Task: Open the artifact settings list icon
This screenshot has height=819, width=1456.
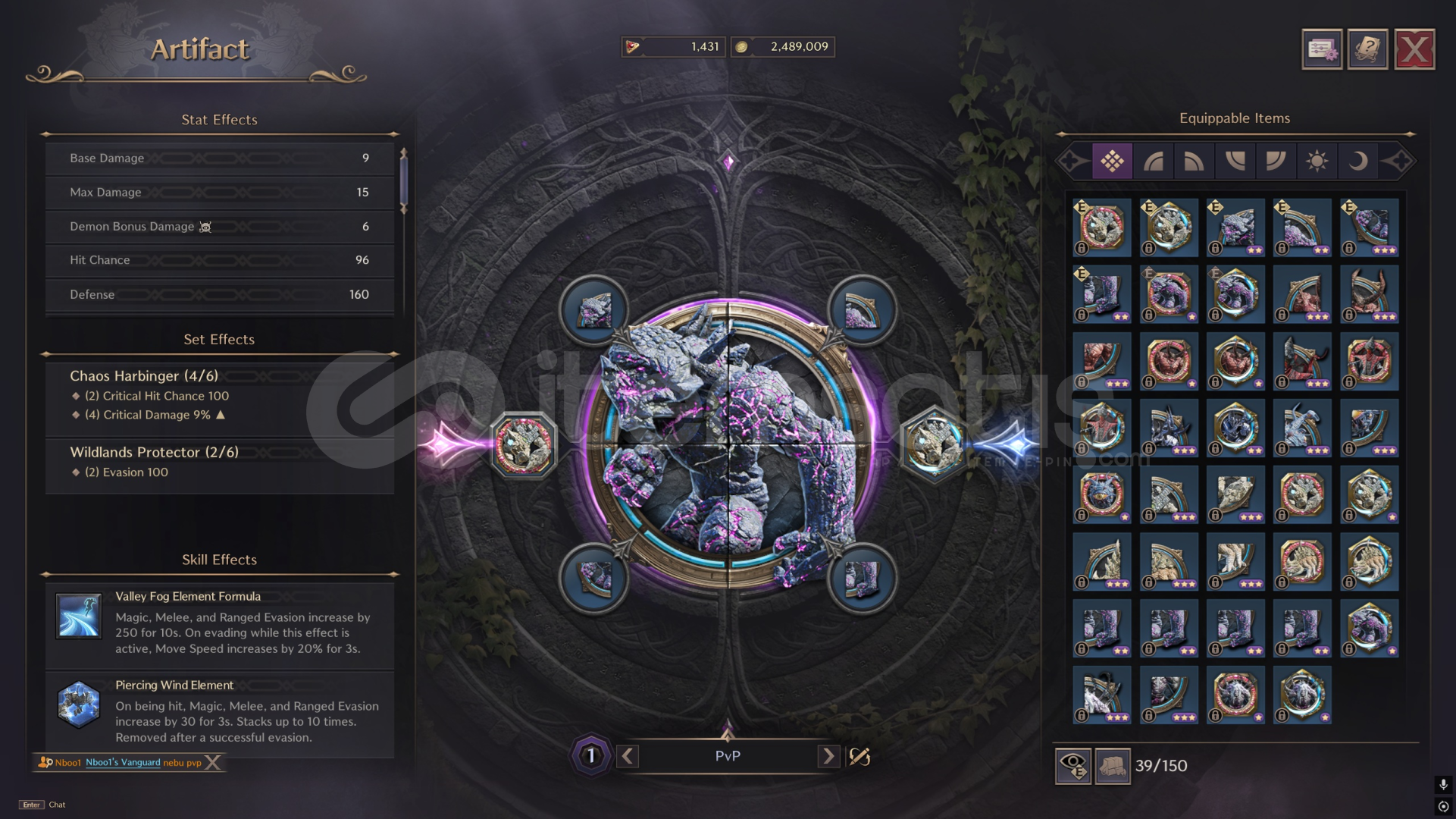Action: pos(1322,50)
